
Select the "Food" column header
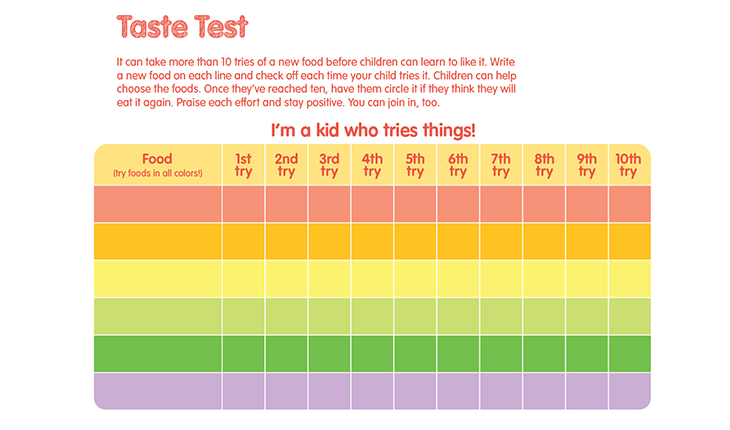tap(157, 165)
